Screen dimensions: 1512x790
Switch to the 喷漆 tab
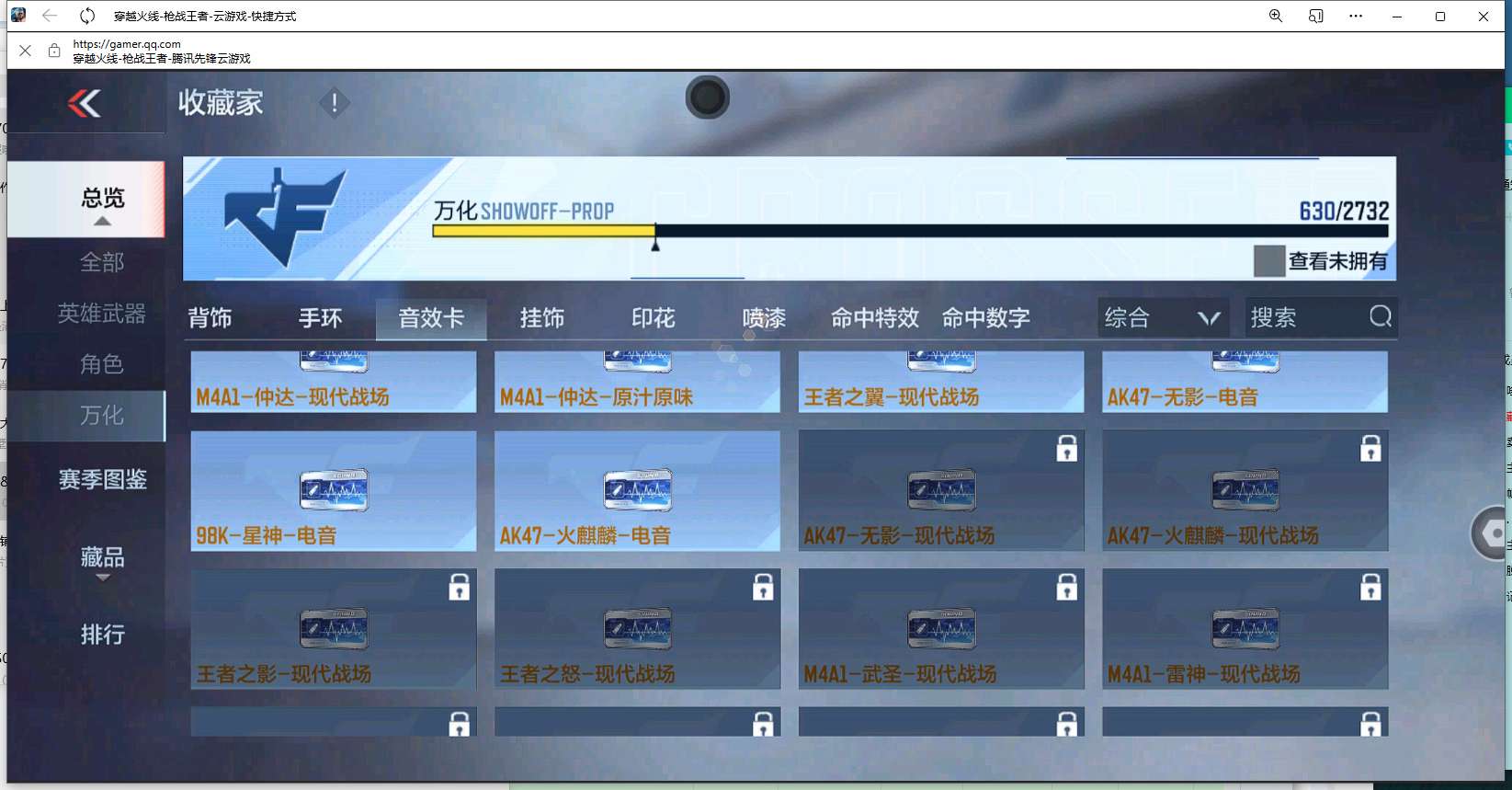click(x=764, y=318)
